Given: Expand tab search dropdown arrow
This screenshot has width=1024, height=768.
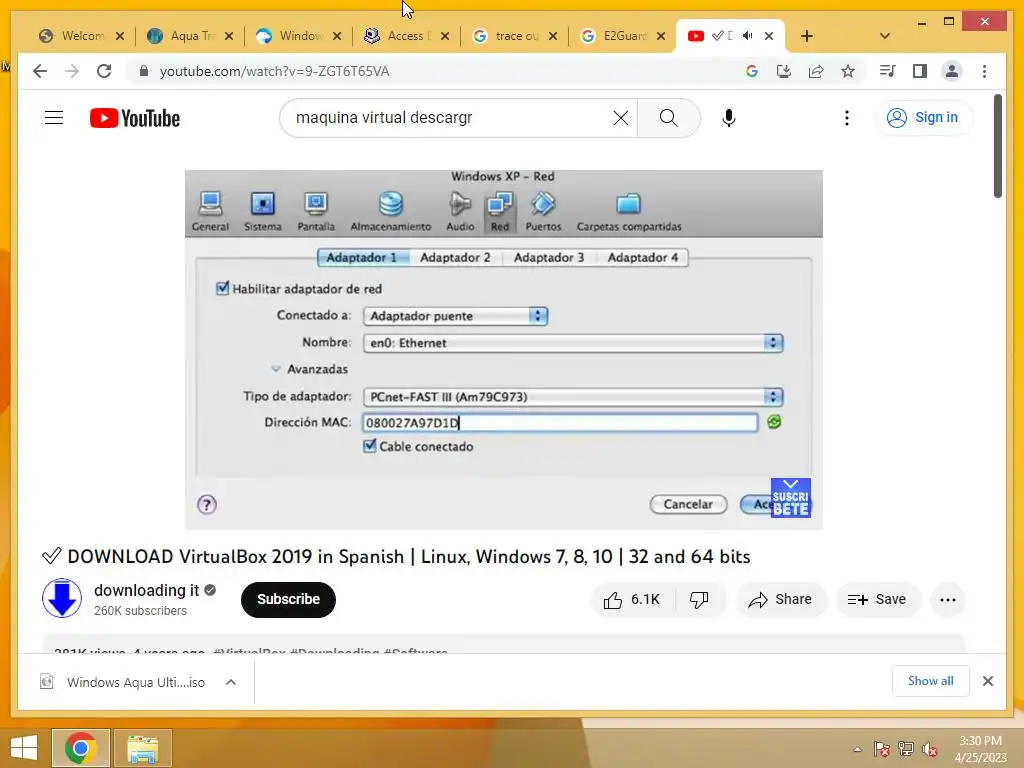Looking at the screenshot, I should pos(884,36).
